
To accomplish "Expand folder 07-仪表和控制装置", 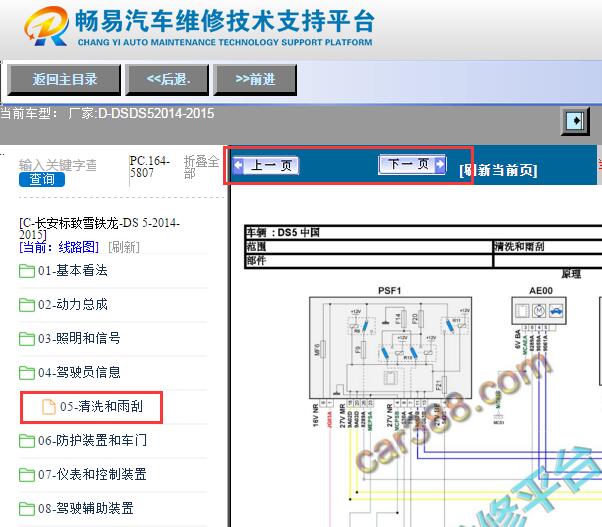I will pos(92,474).
